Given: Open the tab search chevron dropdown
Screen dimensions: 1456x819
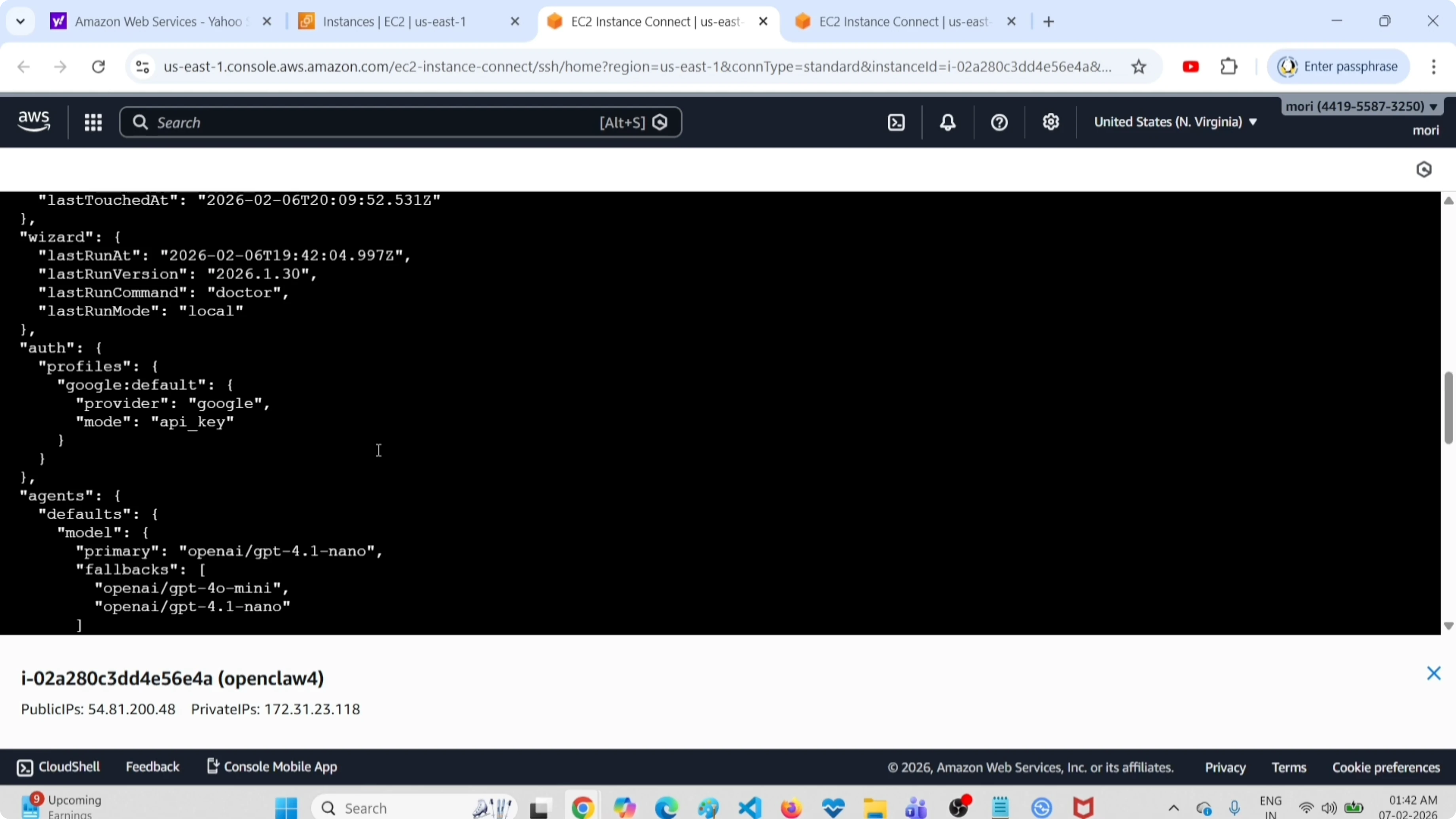Looking at the screenshot, I should (x=20, y=21).
